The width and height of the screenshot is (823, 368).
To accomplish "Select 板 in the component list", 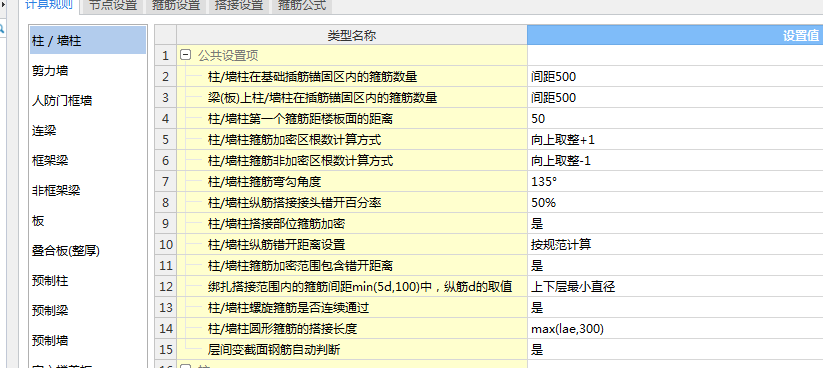I will point(88,220).
